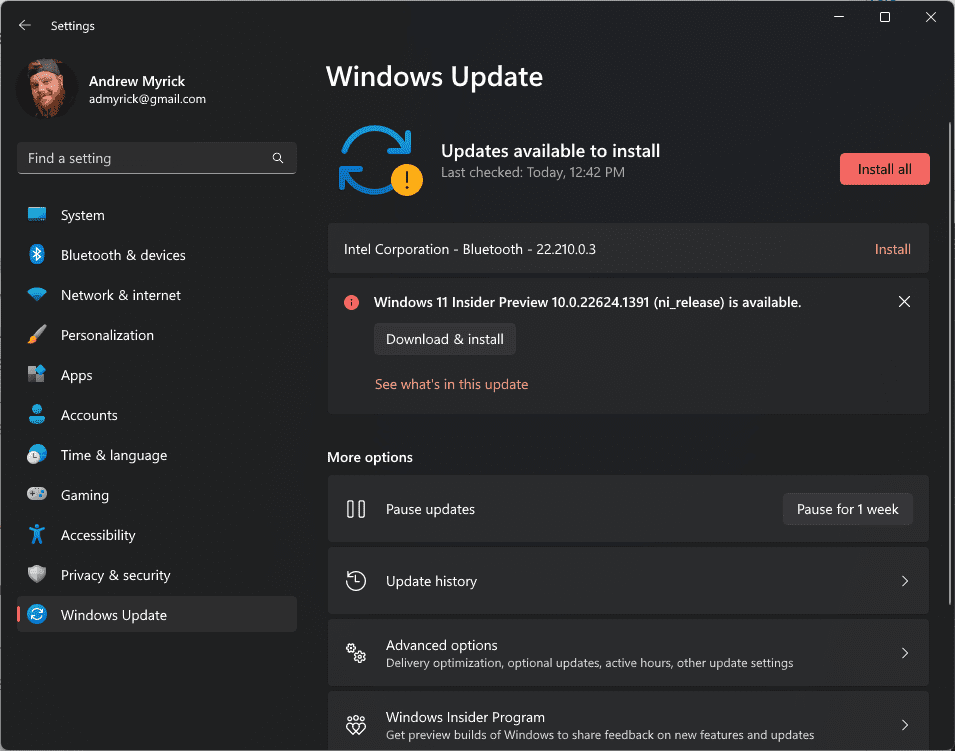Open Bluetooth & devices settings
This screenshot has width=955, height=751.
[157, 255]
